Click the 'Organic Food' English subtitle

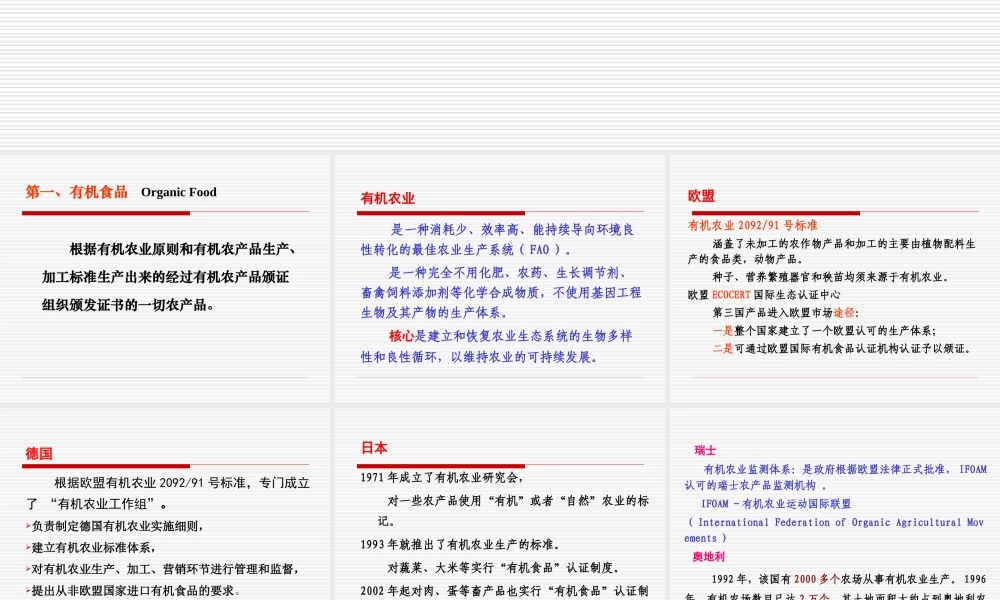pos(178,192)
